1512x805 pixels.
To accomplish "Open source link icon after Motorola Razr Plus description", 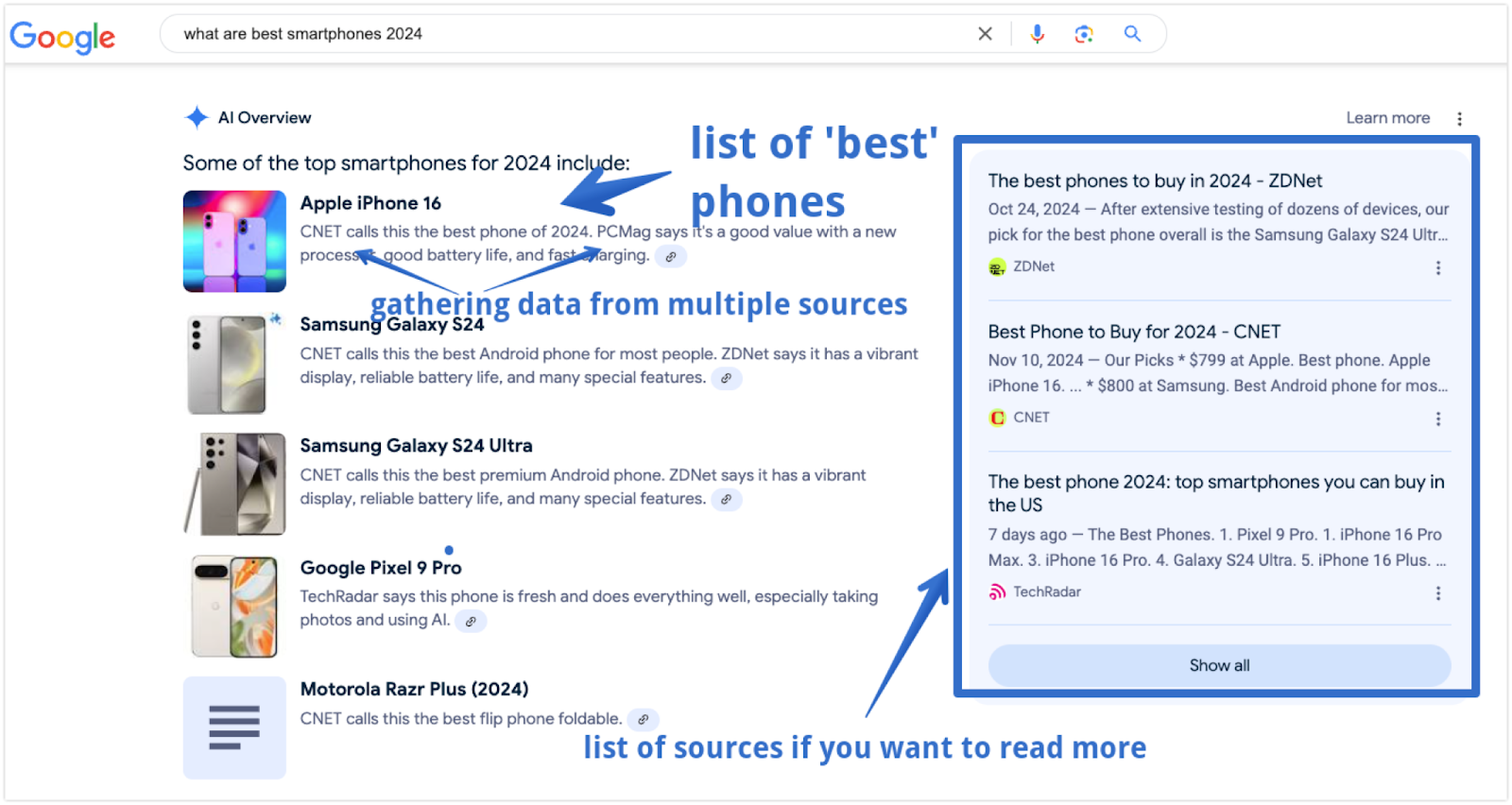I will click(643, 720).
